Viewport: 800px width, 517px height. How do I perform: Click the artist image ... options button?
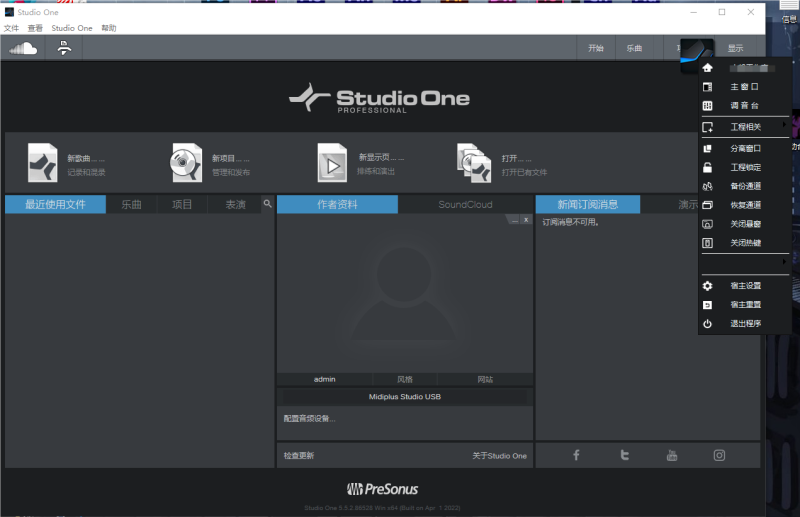coord(514,219)
